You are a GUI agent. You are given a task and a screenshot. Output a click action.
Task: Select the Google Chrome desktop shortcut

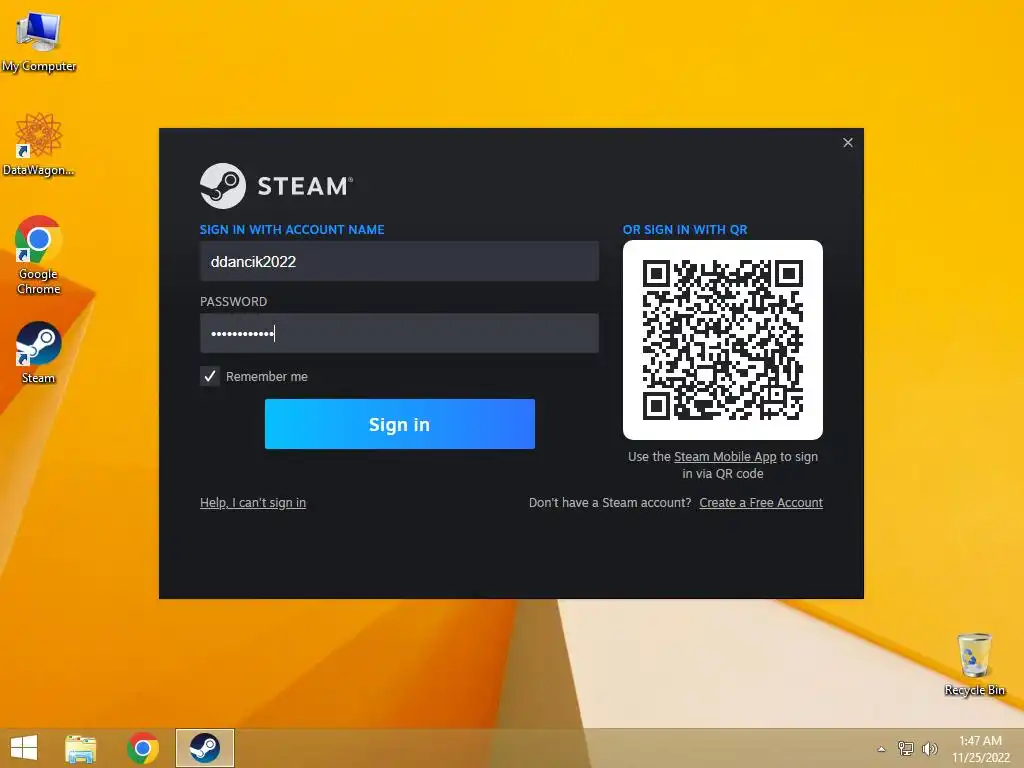(x=39, y=255)
